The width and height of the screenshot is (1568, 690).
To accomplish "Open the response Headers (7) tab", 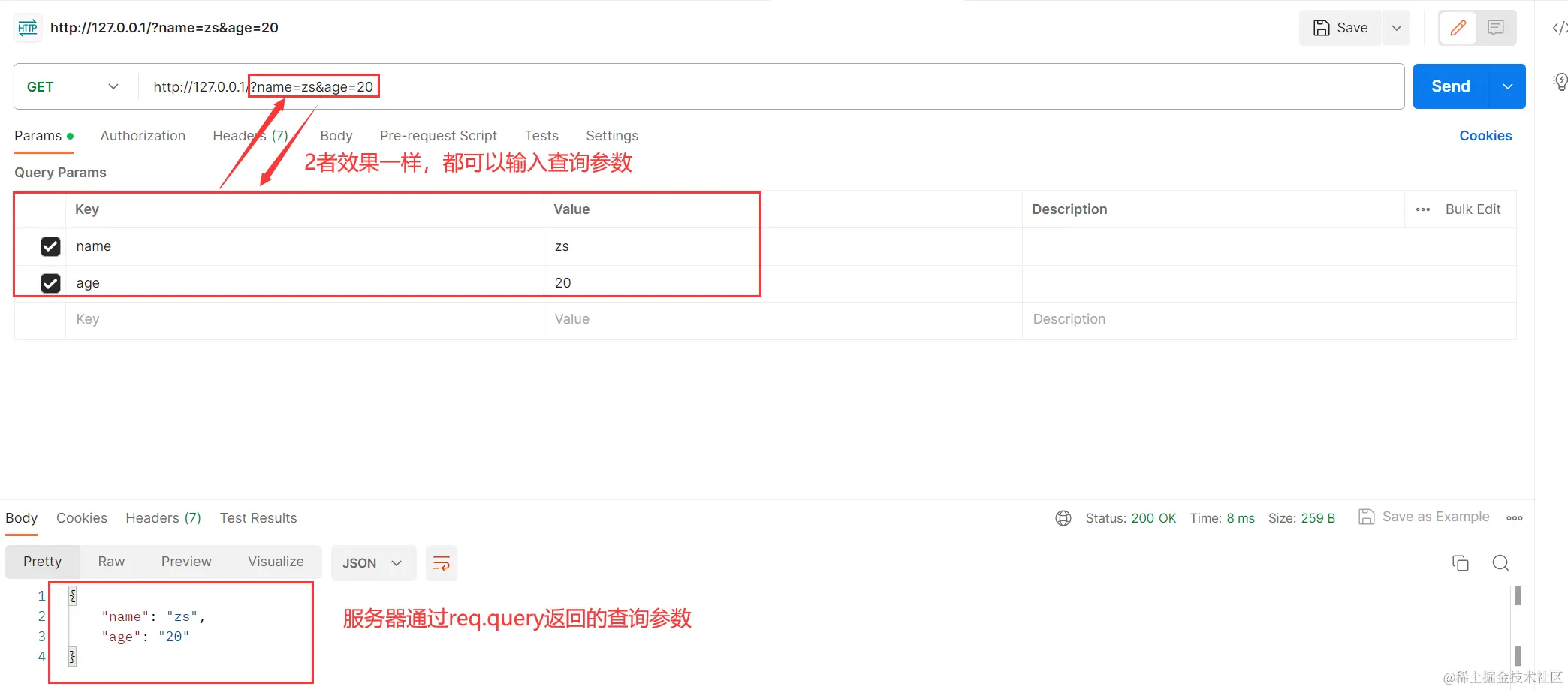I will point(163,518).
